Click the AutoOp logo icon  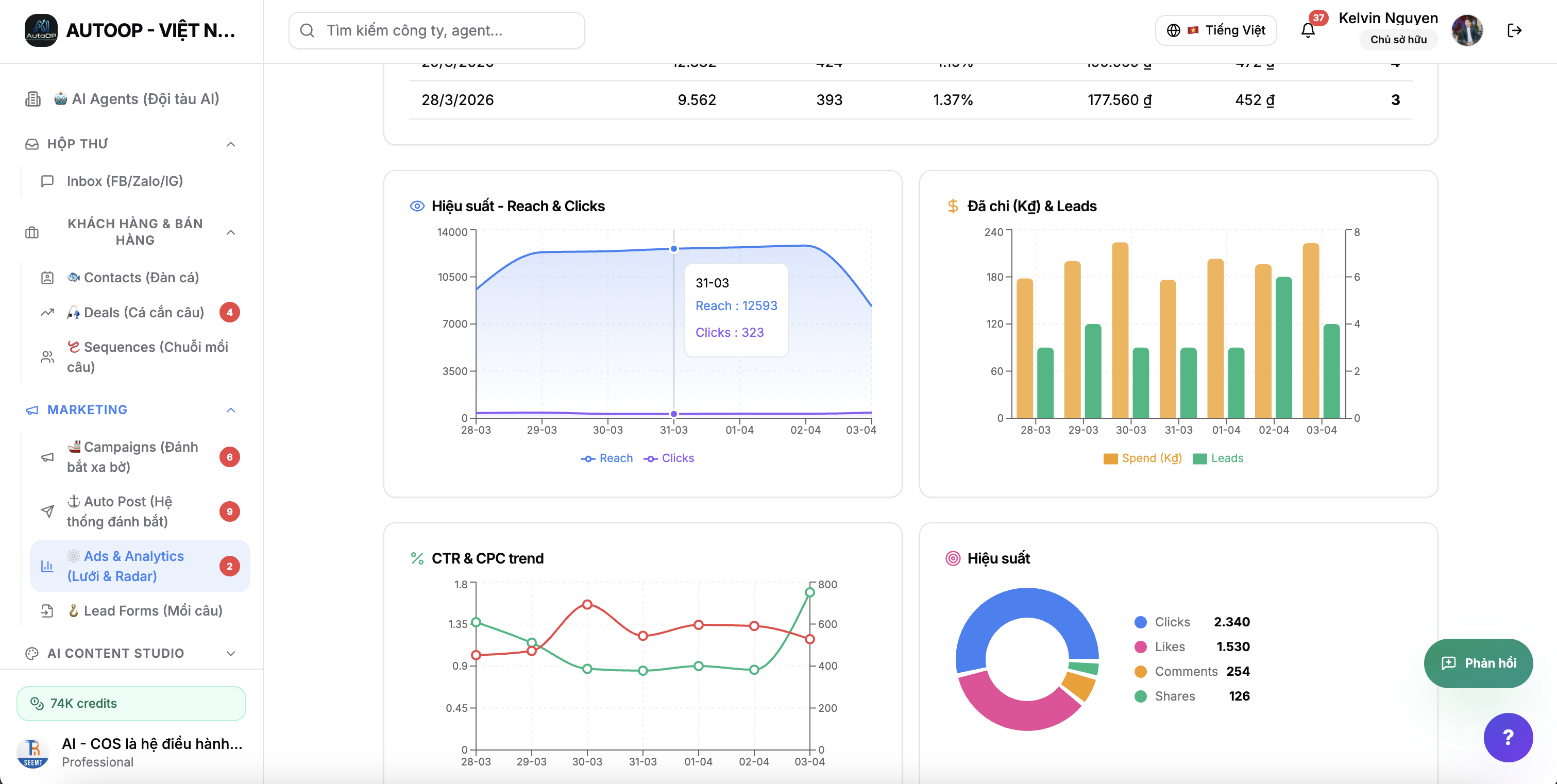tap(41, 30)
